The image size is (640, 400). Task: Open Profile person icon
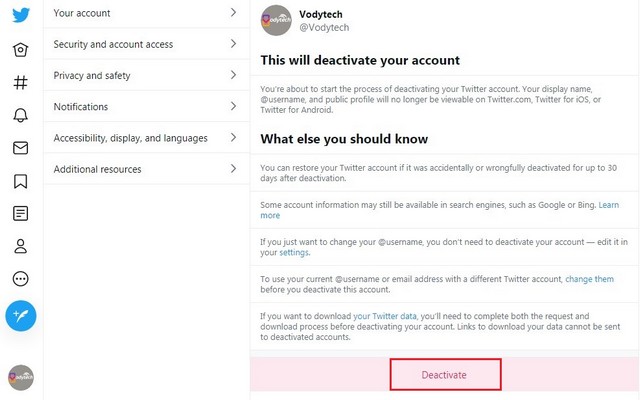(20, 246)
